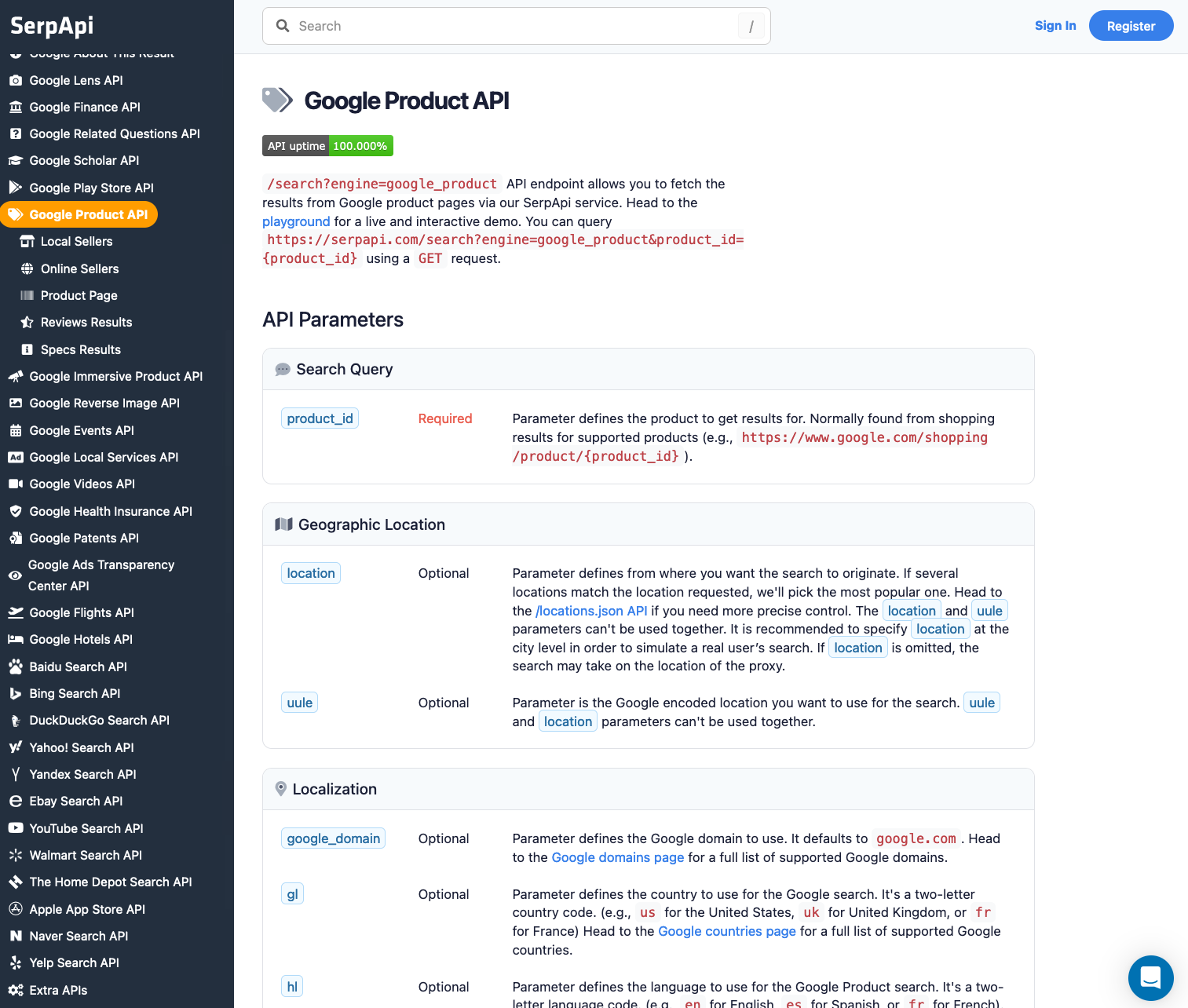Viewport: 1188px width, 1008px height.
Task: Click the Google Patents icon
Action: pyautogui.click(x=16, y=538)
